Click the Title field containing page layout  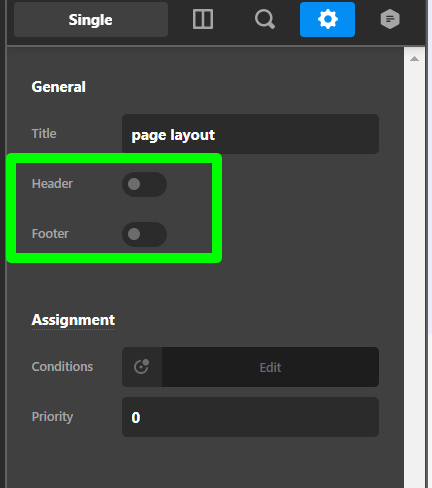click(250, 134)
